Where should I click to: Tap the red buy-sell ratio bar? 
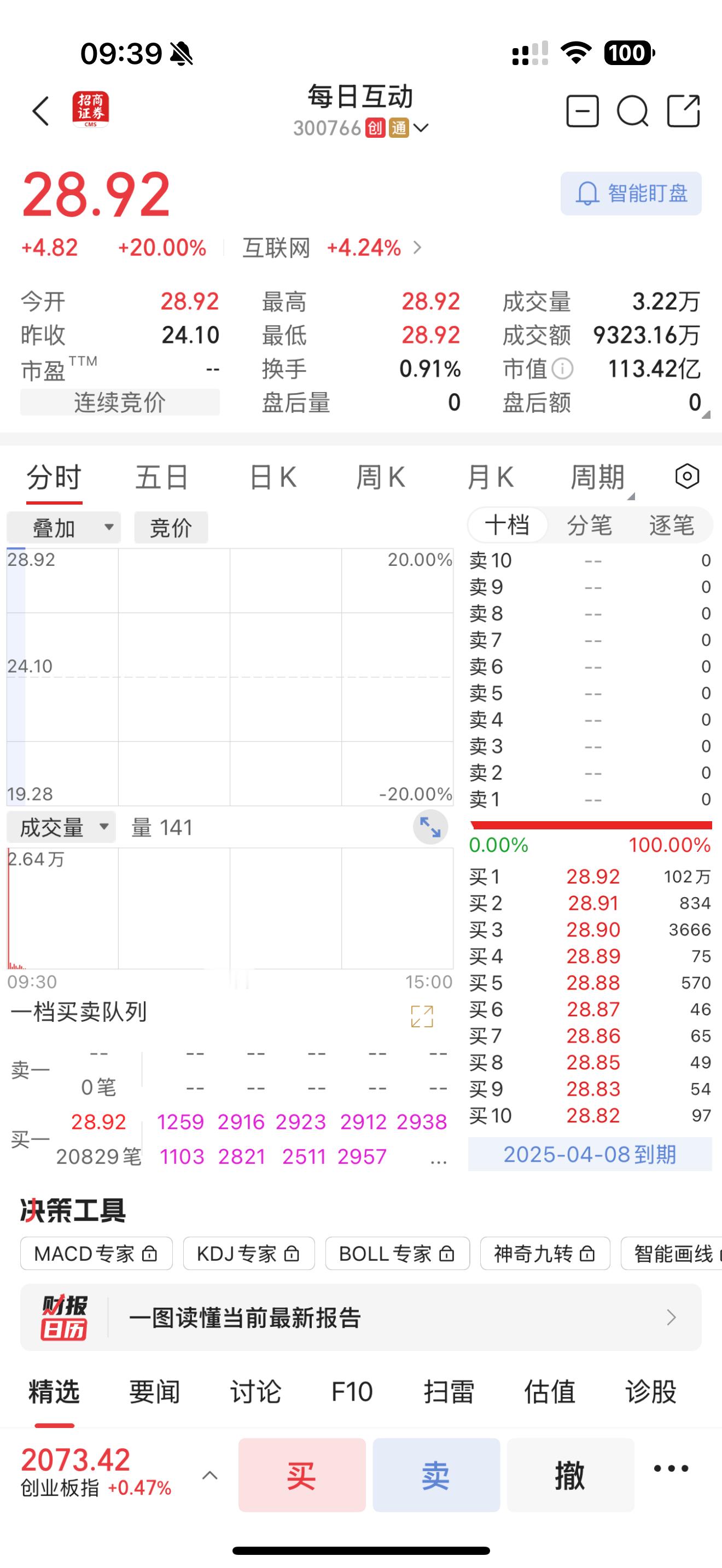click(x=591, y=826)
